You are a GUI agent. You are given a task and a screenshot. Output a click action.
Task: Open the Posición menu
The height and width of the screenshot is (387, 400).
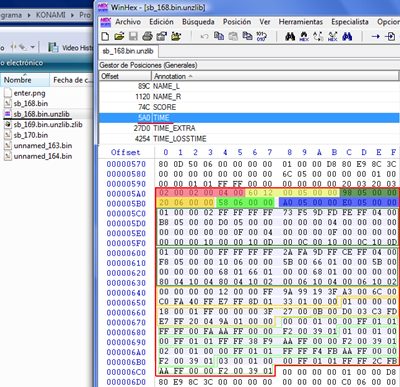(237, 22)
